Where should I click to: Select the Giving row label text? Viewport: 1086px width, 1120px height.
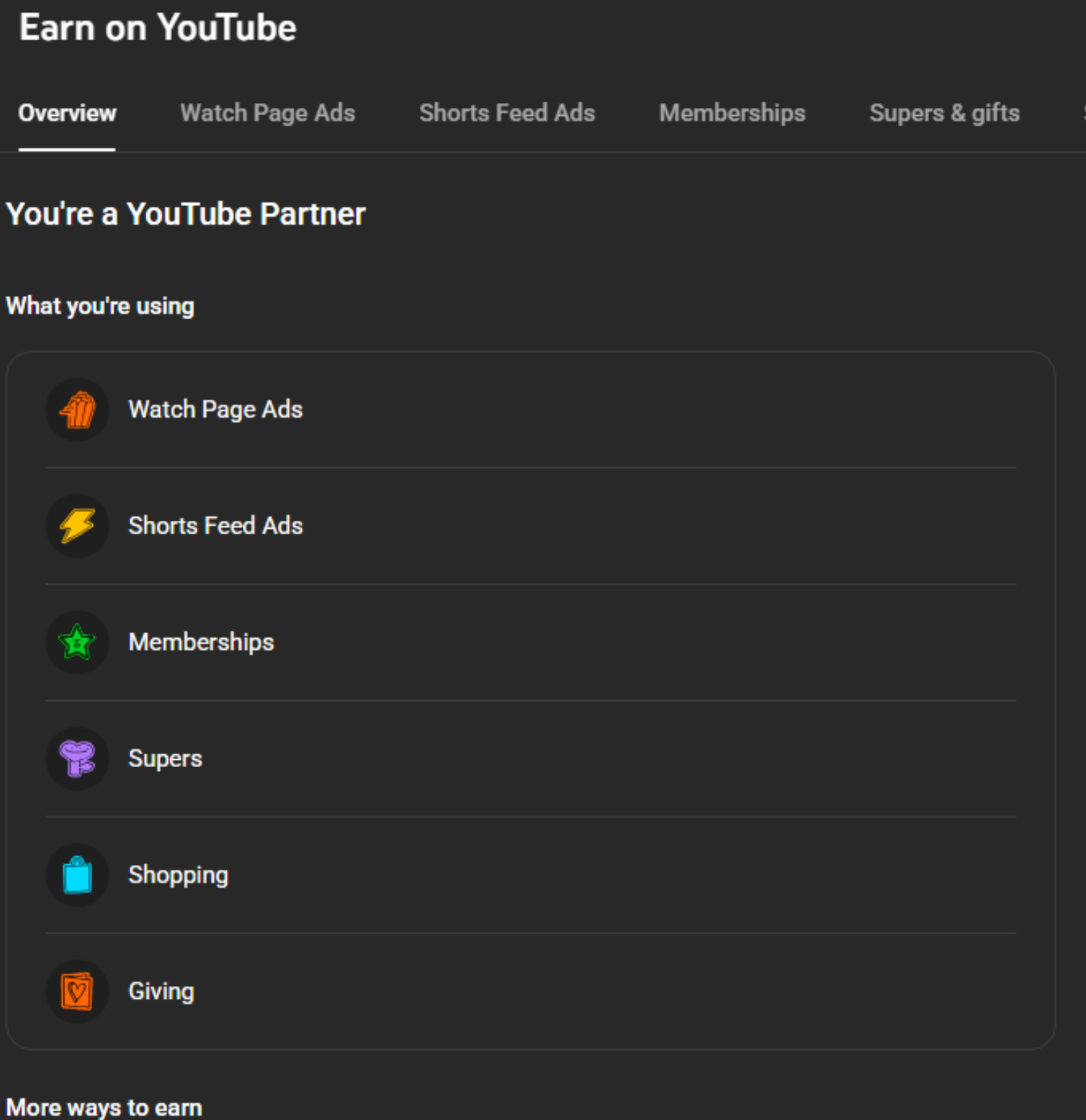(x=161, y=991)
